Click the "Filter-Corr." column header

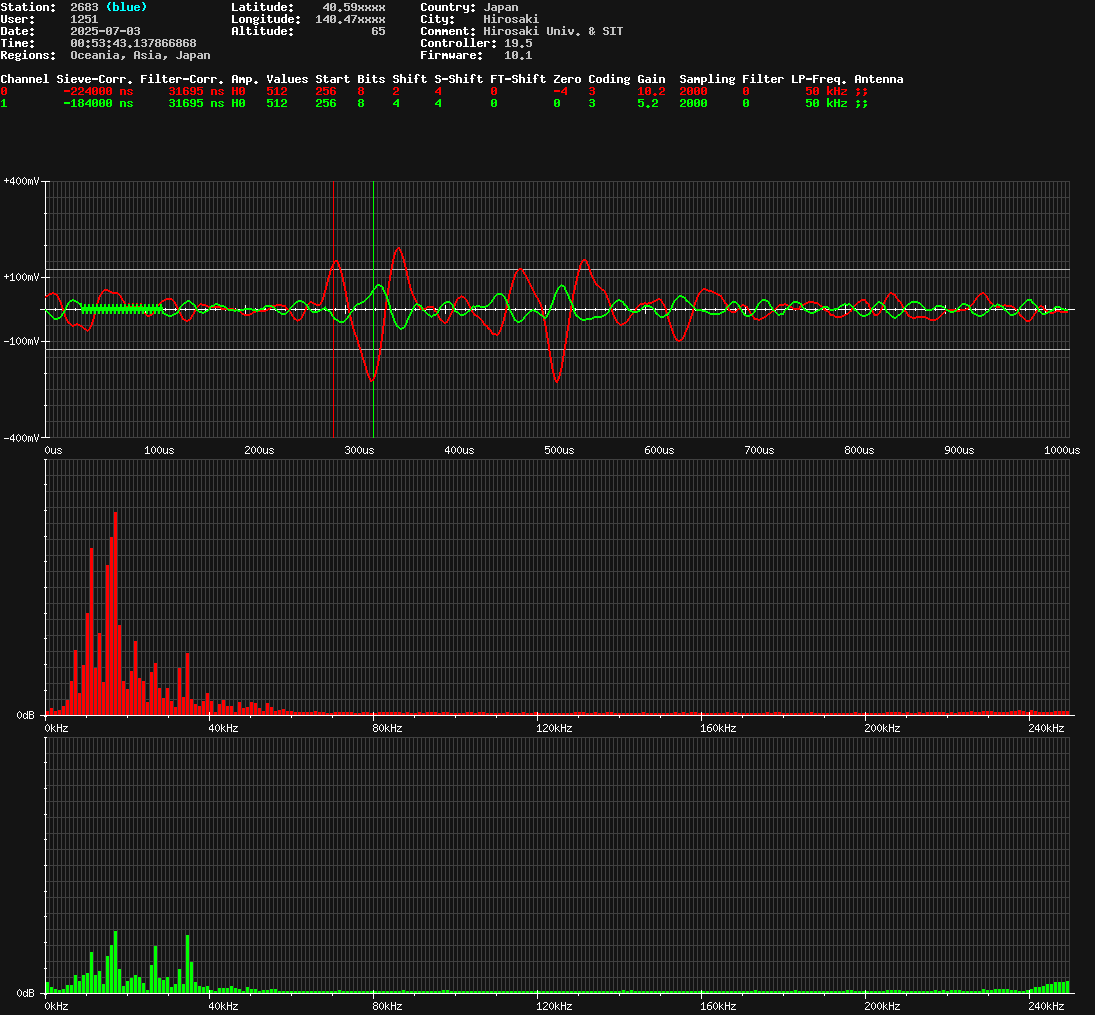[x=182, y=79]
